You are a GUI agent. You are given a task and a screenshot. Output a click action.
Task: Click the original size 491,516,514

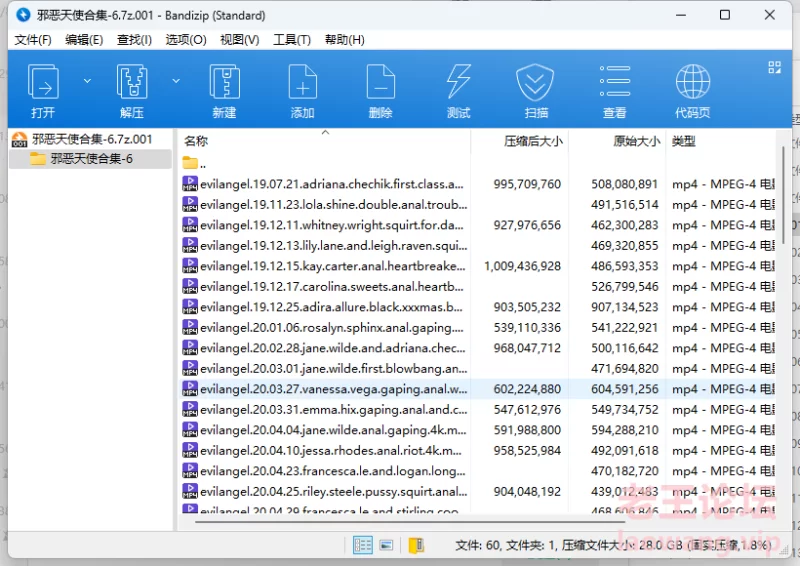(x=624, y=205)
